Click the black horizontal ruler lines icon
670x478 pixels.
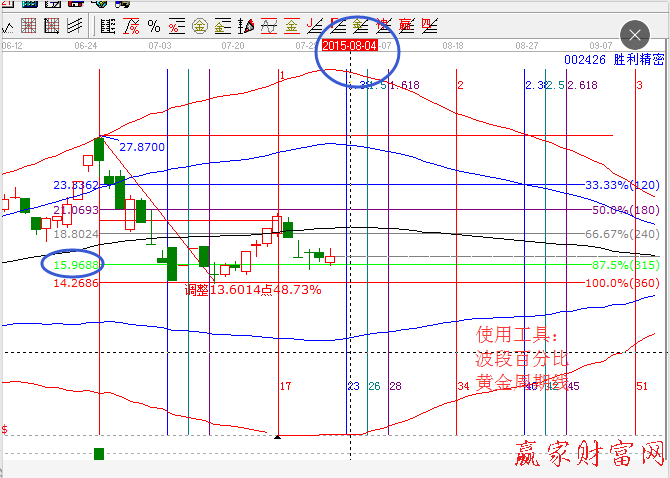(x=107, y=25)
